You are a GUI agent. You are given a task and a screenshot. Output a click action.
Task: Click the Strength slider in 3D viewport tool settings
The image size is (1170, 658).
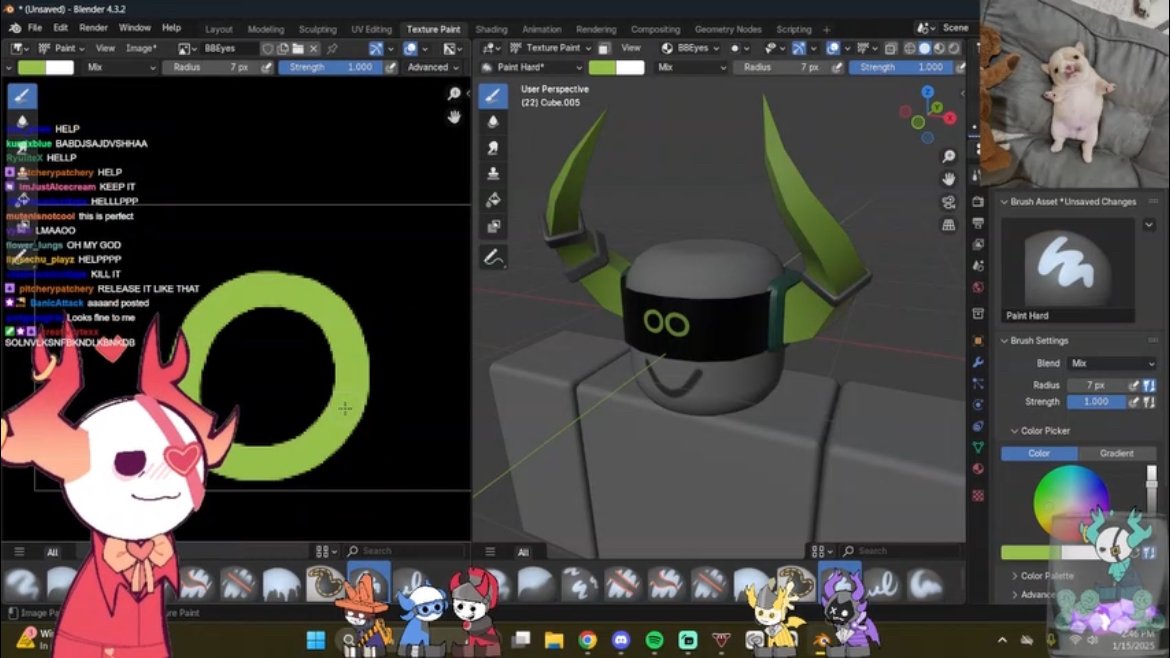pyautogui.click(x=901, y=67)
